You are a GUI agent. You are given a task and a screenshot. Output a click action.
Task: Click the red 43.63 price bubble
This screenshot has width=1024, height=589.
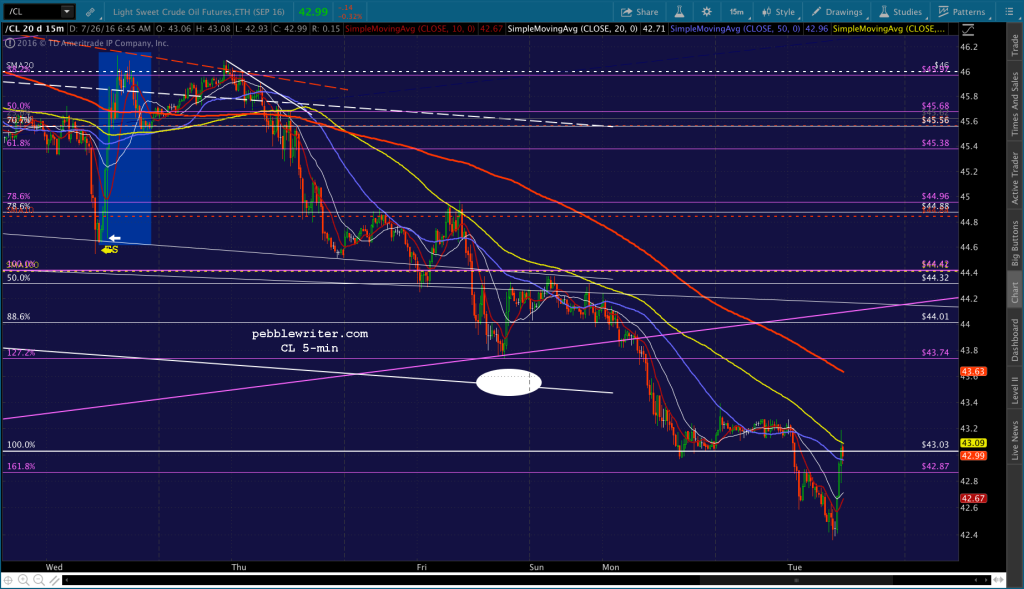click(x=973, y=372)
